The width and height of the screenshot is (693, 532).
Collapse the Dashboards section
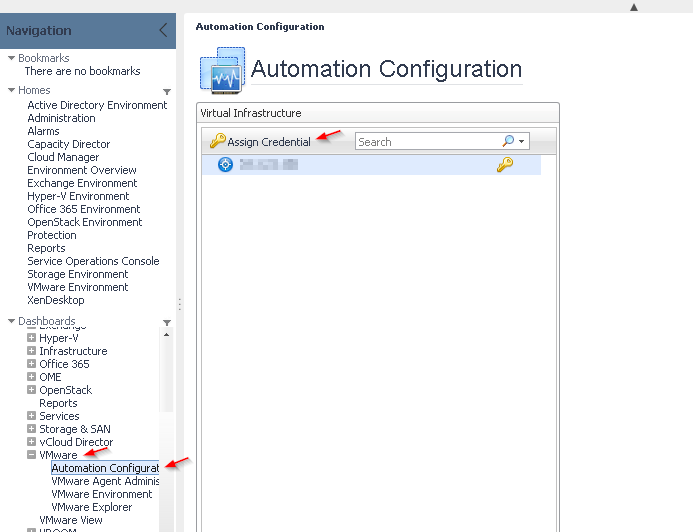[11, 321]
